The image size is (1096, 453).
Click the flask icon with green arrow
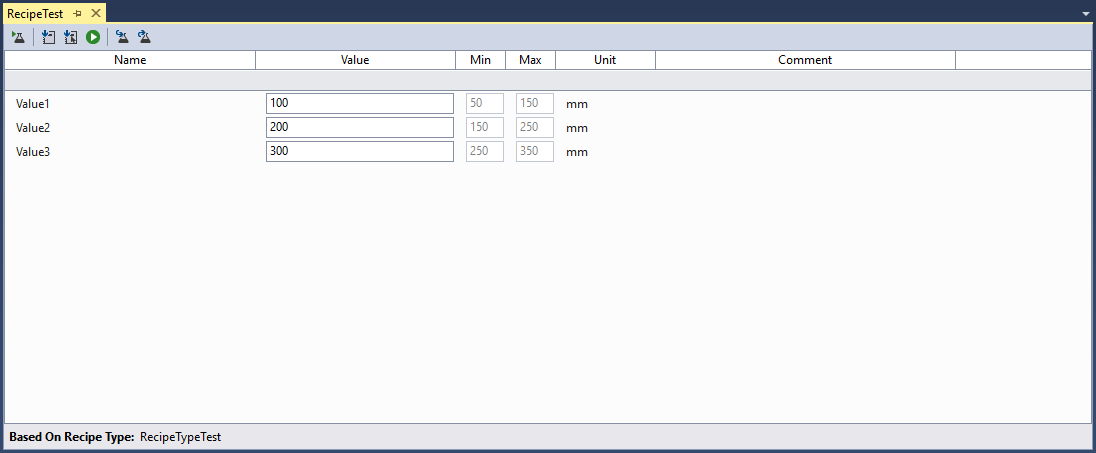click(19, 38)
